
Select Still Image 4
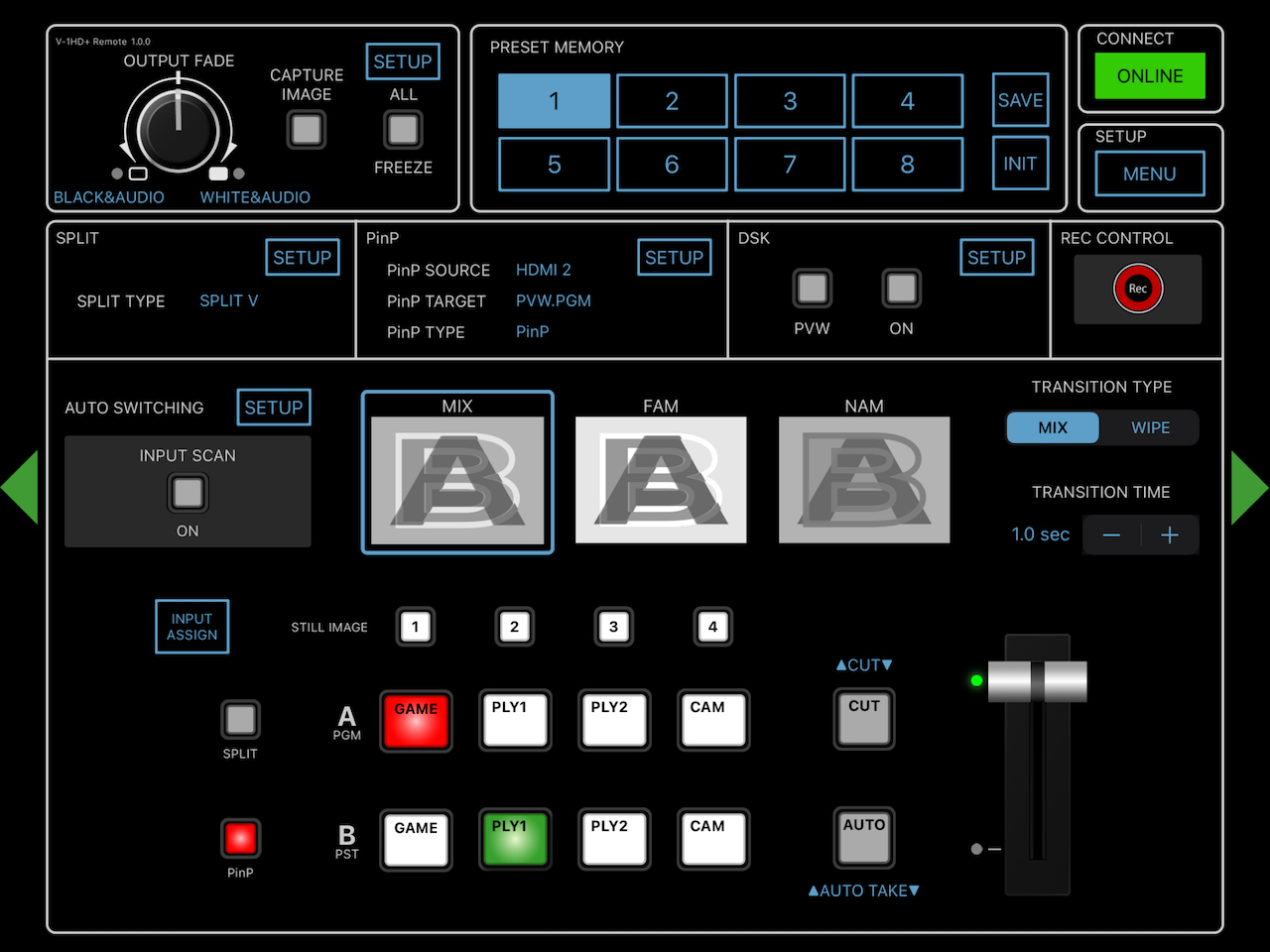point(712,627)
